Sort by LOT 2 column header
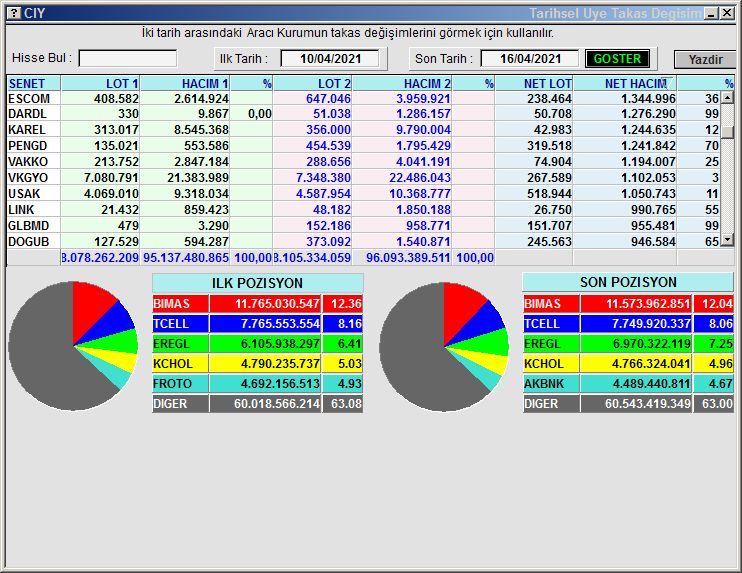 click(312, 83)
